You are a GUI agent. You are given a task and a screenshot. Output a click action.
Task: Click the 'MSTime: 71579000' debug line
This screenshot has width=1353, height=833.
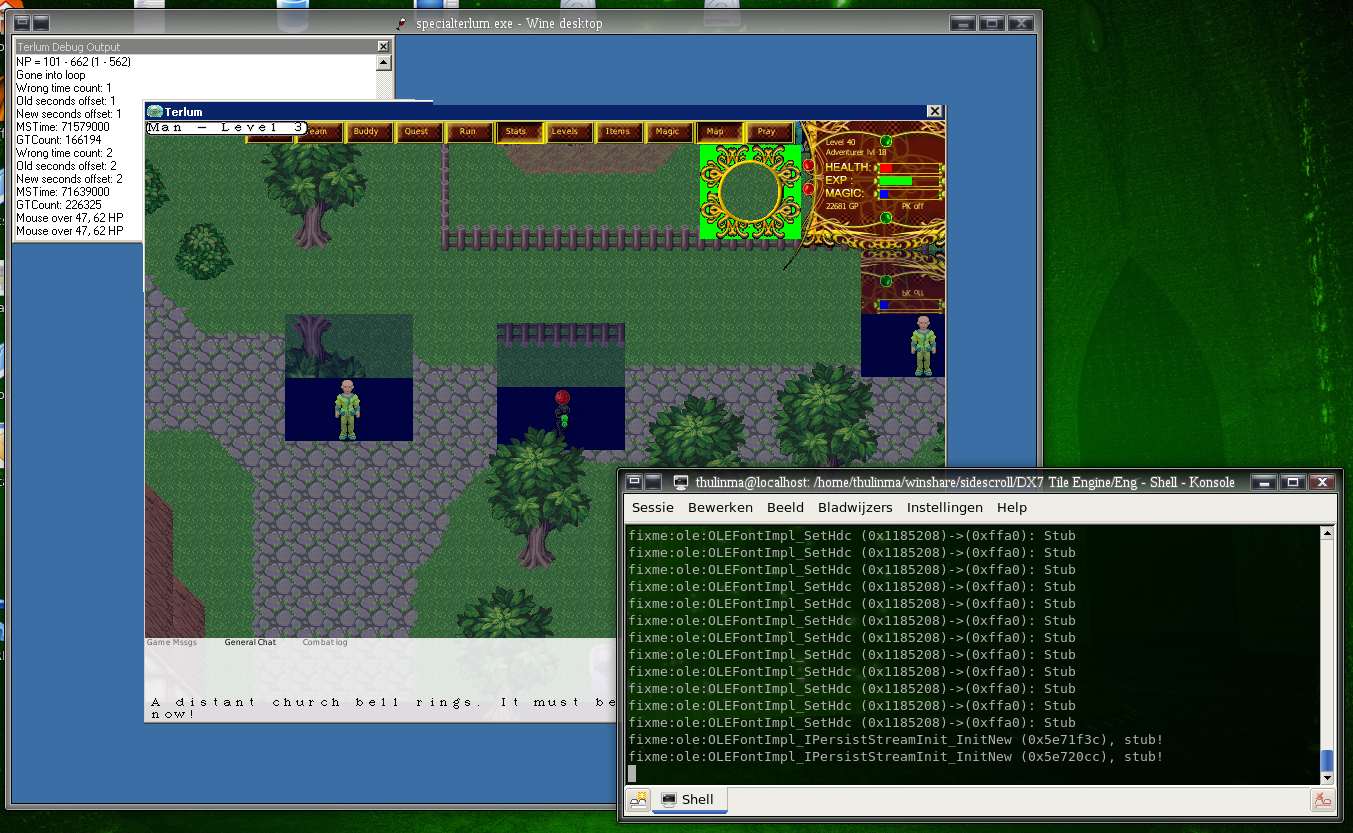[x=63, y=127]
